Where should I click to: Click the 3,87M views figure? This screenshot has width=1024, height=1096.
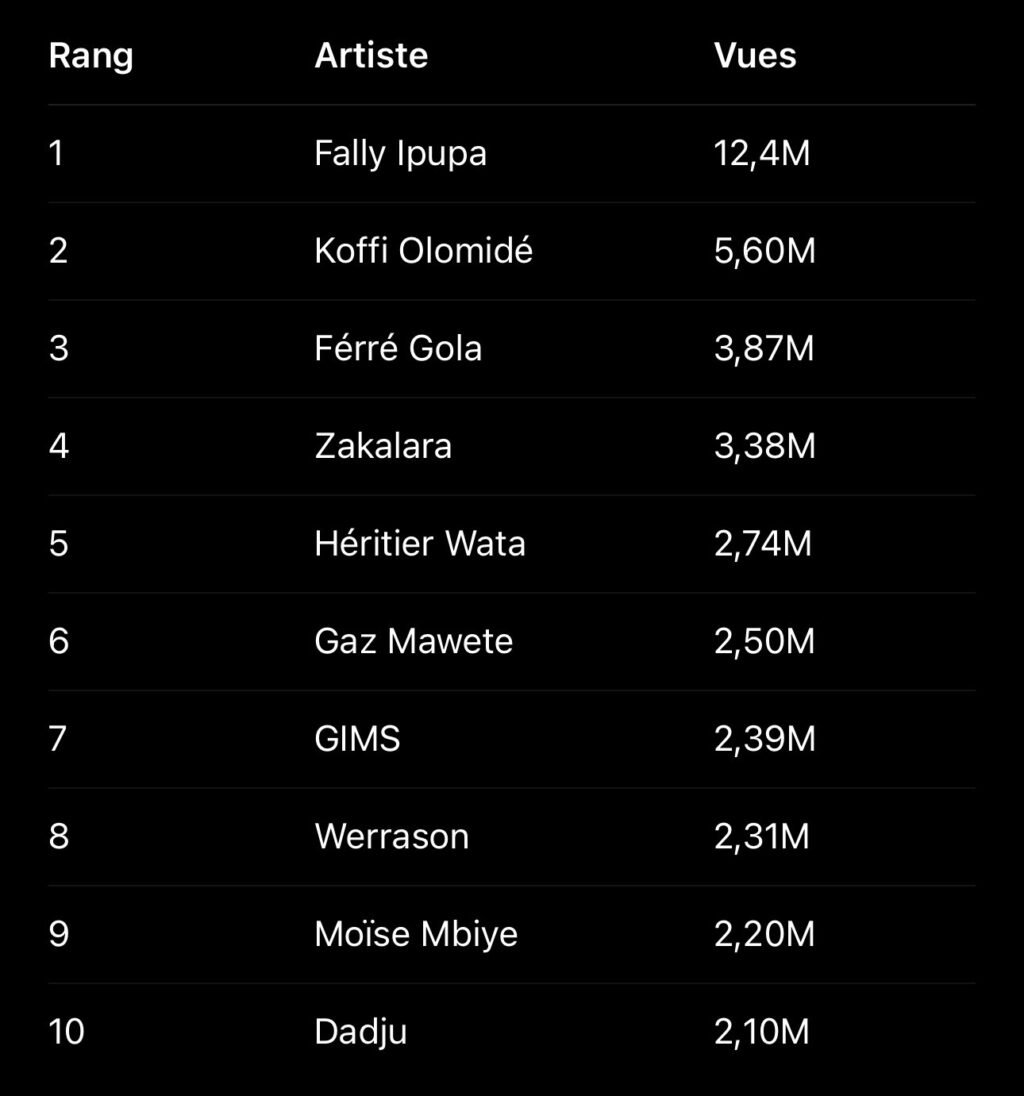tap(764, 349)
